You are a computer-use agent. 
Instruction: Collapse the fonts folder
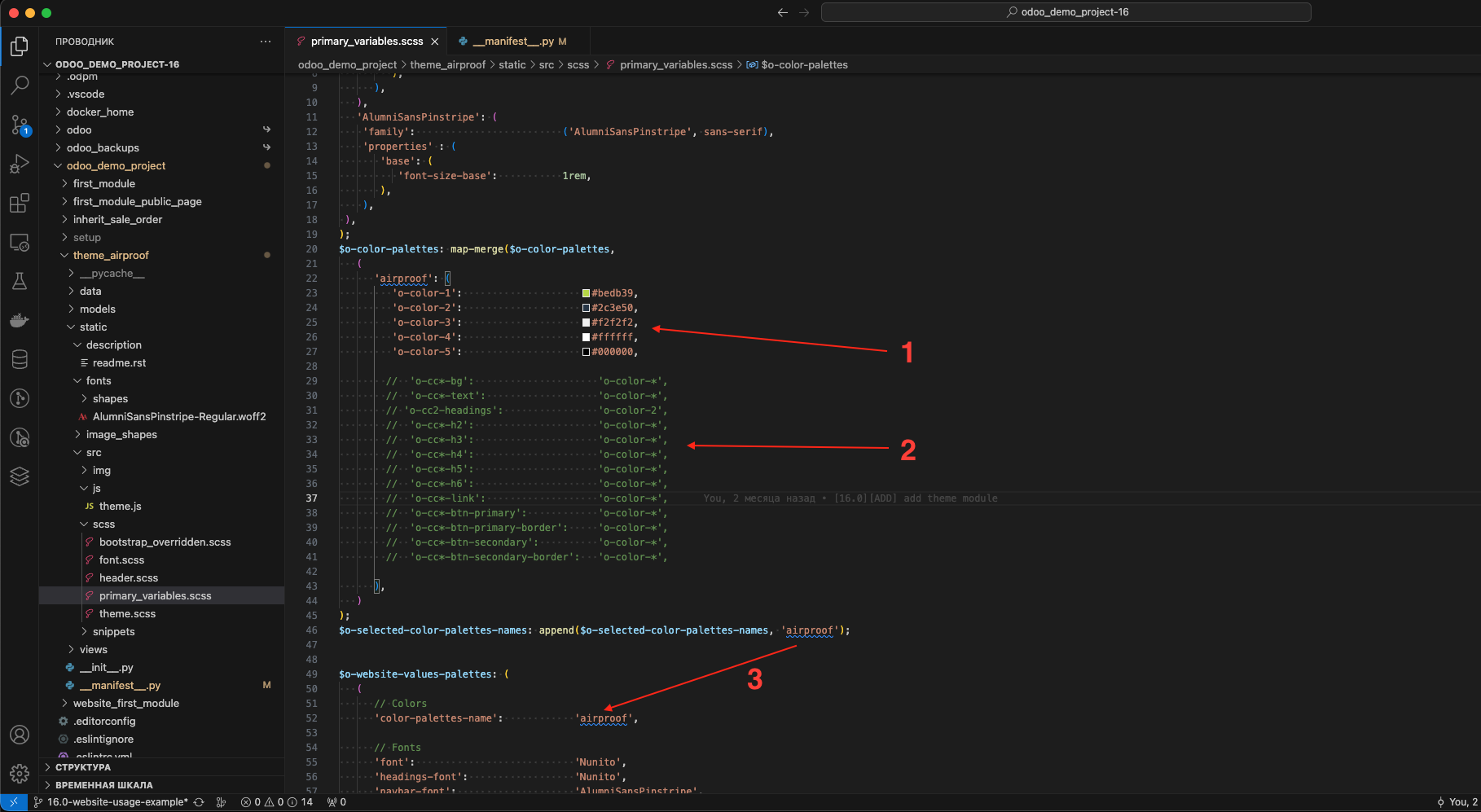pyautogui.click(x=99, y=381)
